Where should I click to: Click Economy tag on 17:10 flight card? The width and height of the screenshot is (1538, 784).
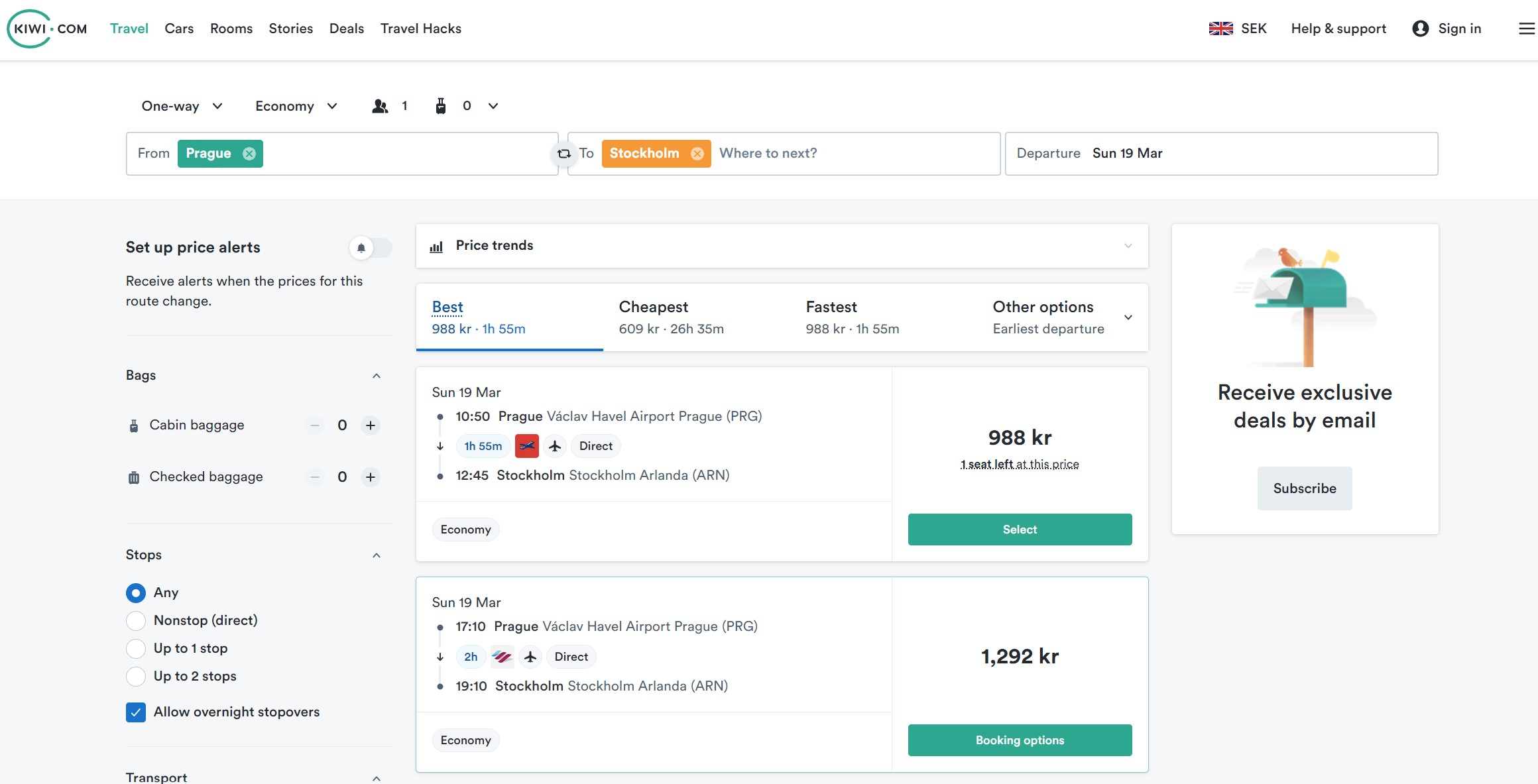[x=465, y=740]
